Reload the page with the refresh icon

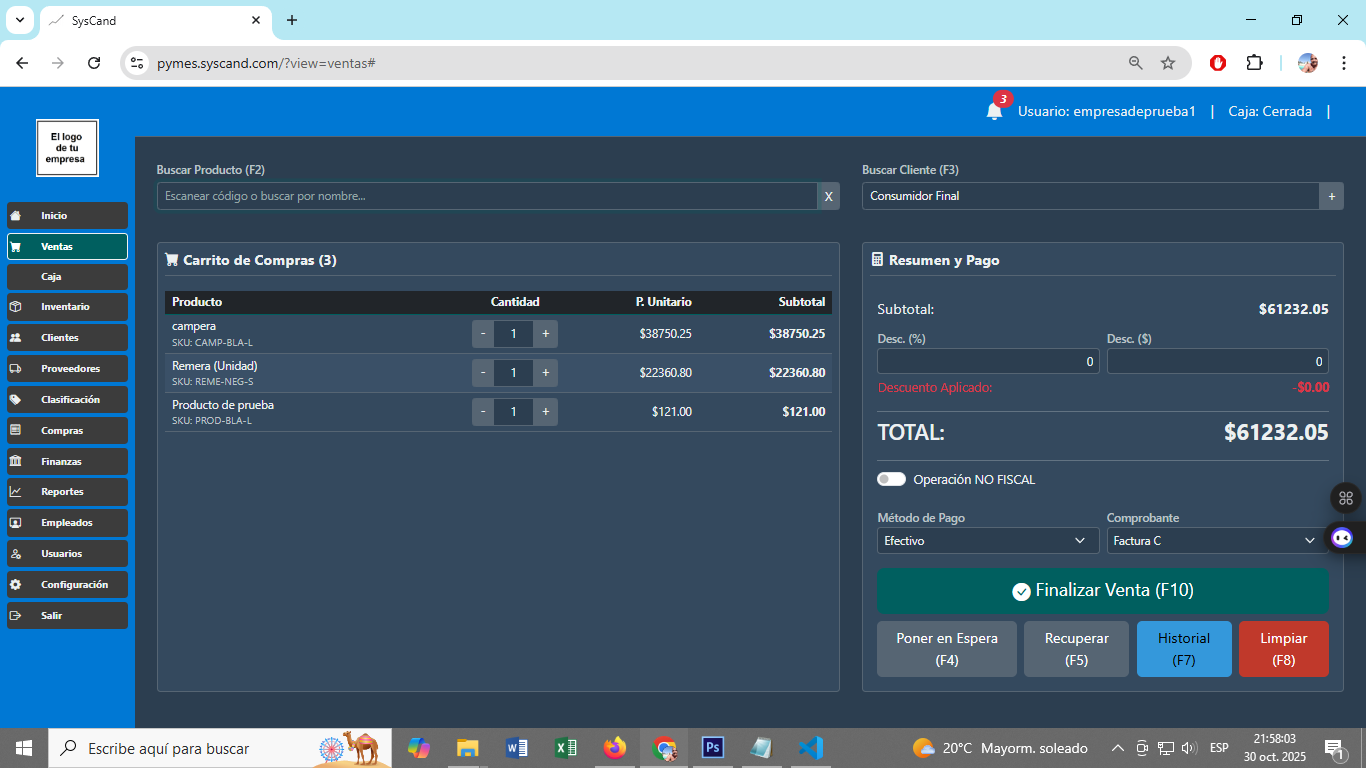tap(94, 63)
